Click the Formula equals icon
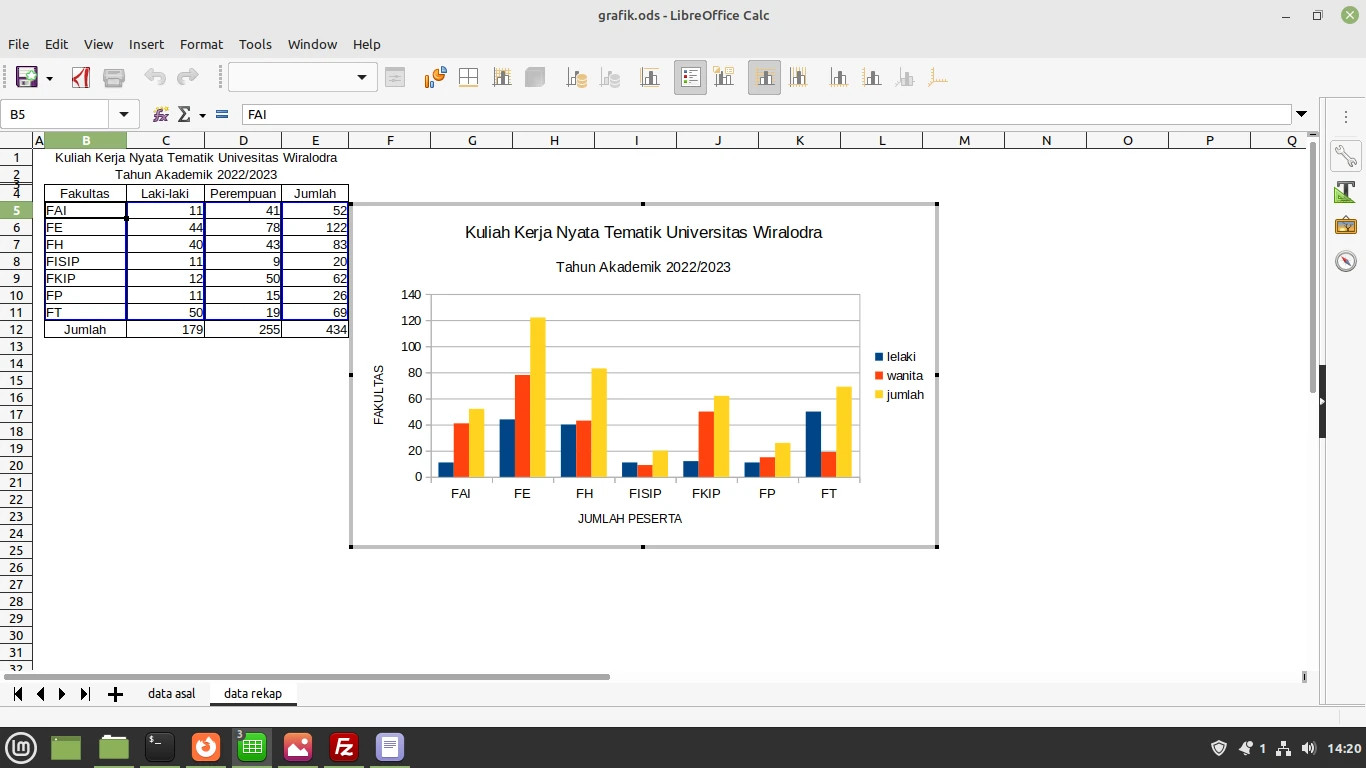This screenshot has width=1366, height=768. [222, 115]
